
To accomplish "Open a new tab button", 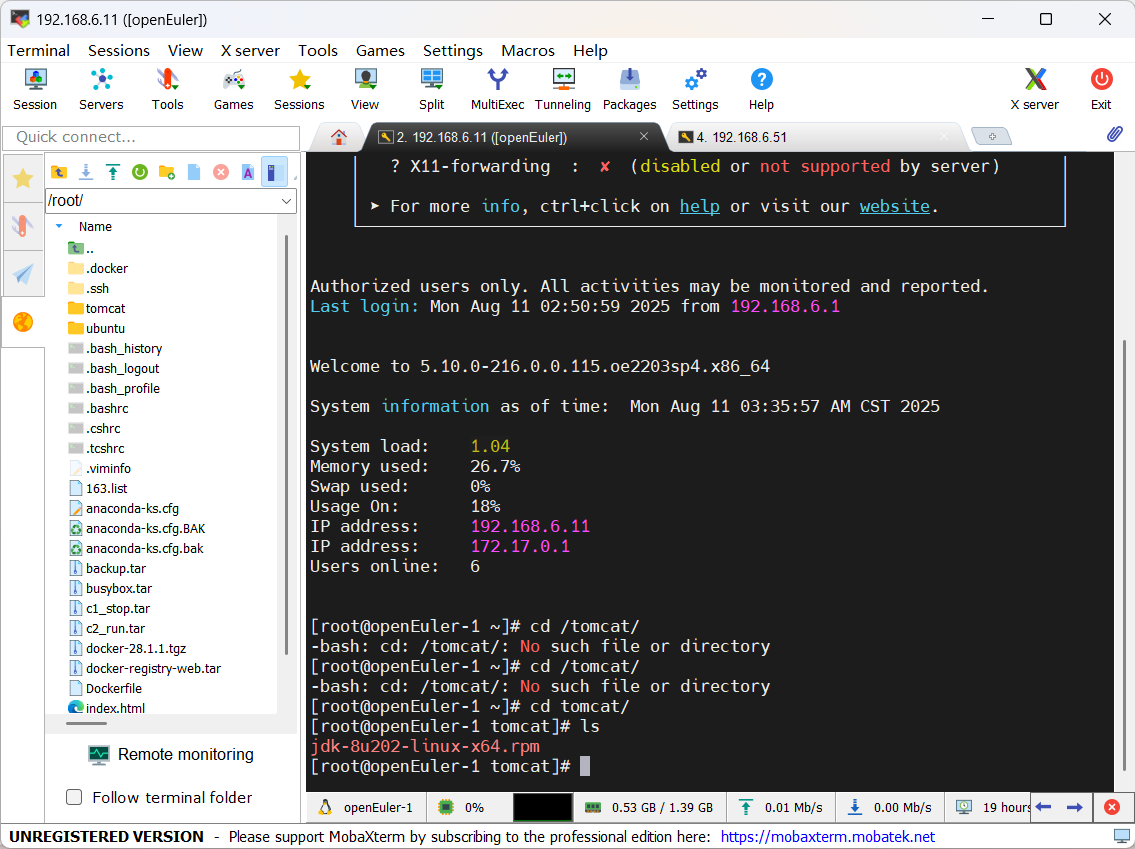I will (991, 136).
